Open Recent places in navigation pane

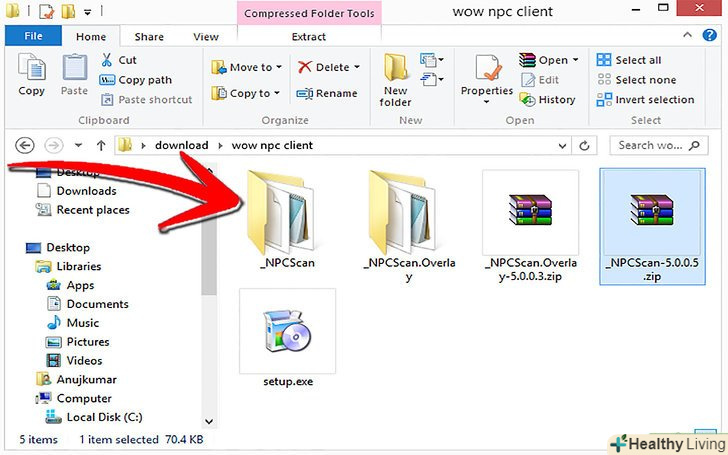[83, 210]
